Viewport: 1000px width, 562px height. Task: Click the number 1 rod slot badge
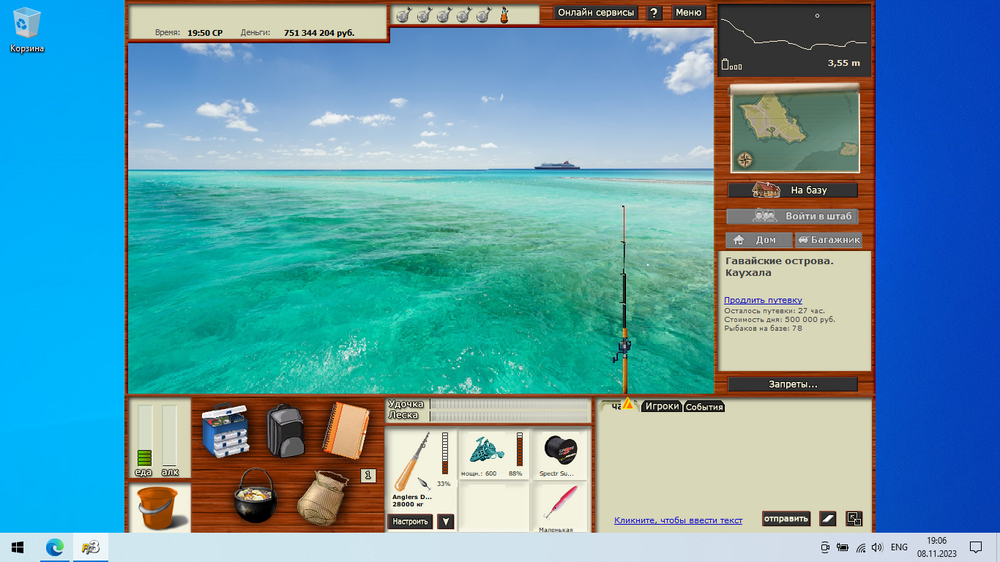[368, 475]
